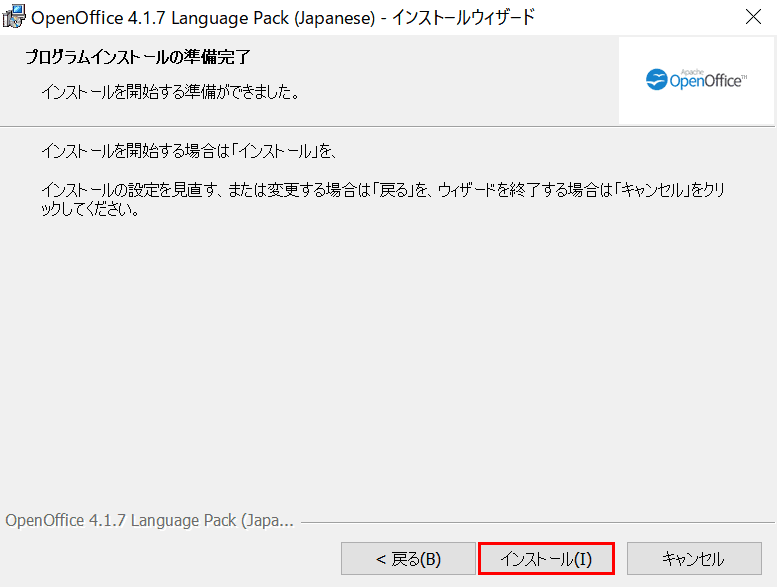This screenshot has width=777, height=587.
Task: Click the paragraph starting インストールの設定を見直す
Action: (383, 199)
